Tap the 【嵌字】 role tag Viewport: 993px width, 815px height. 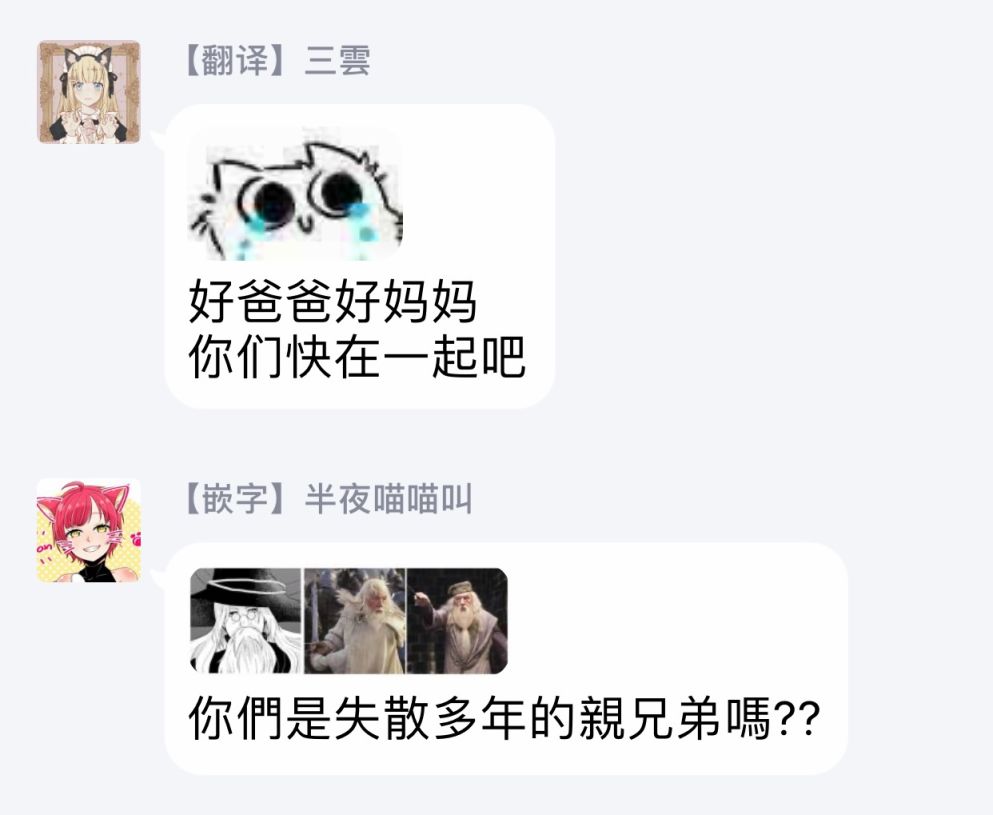coord(234,499)
